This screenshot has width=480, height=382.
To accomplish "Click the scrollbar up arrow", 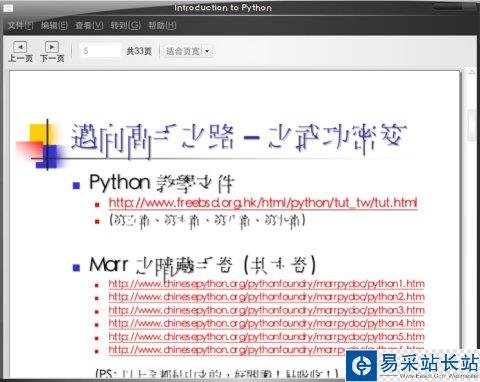I will pos(472,72).
